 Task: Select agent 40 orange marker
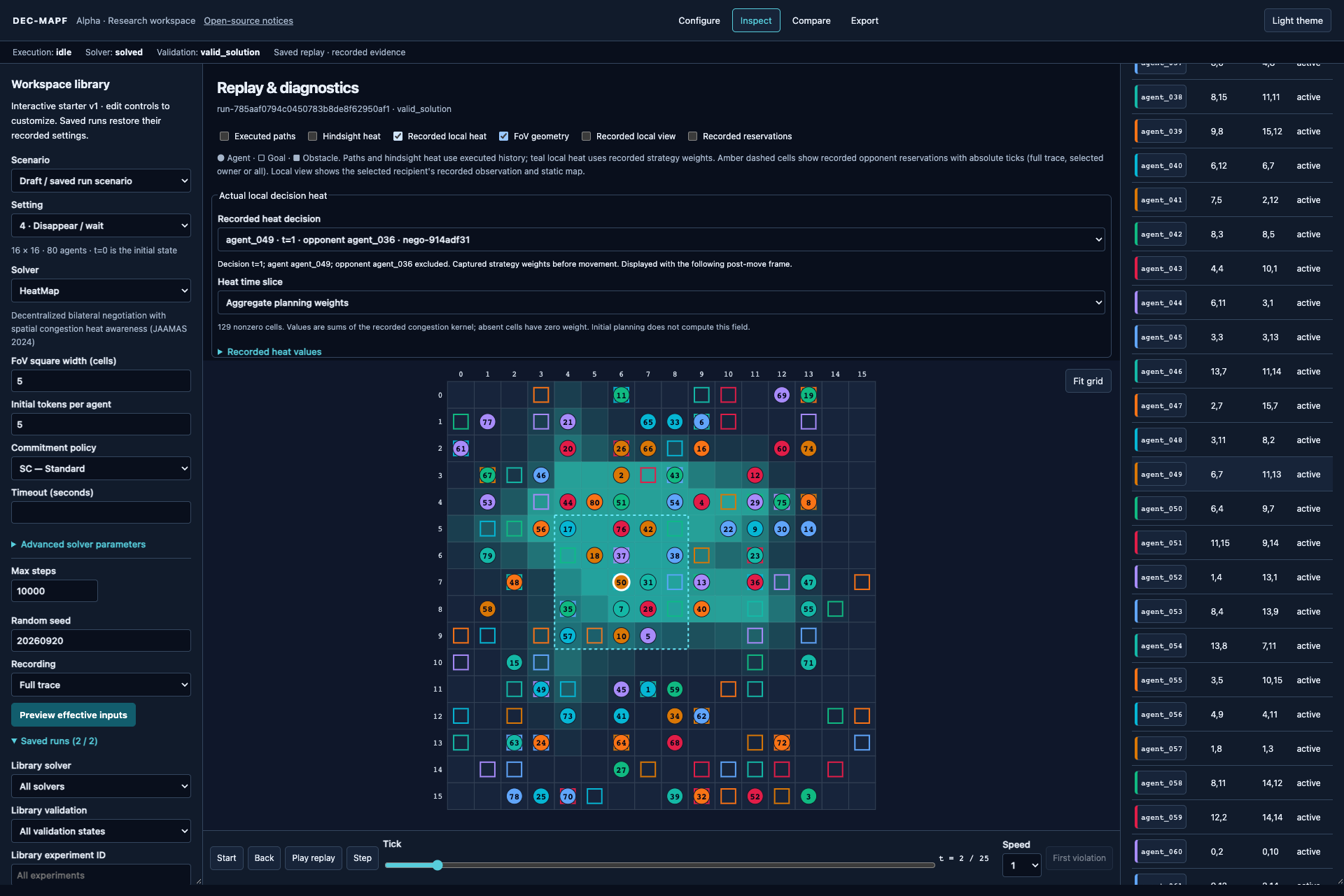coord(701,609)
